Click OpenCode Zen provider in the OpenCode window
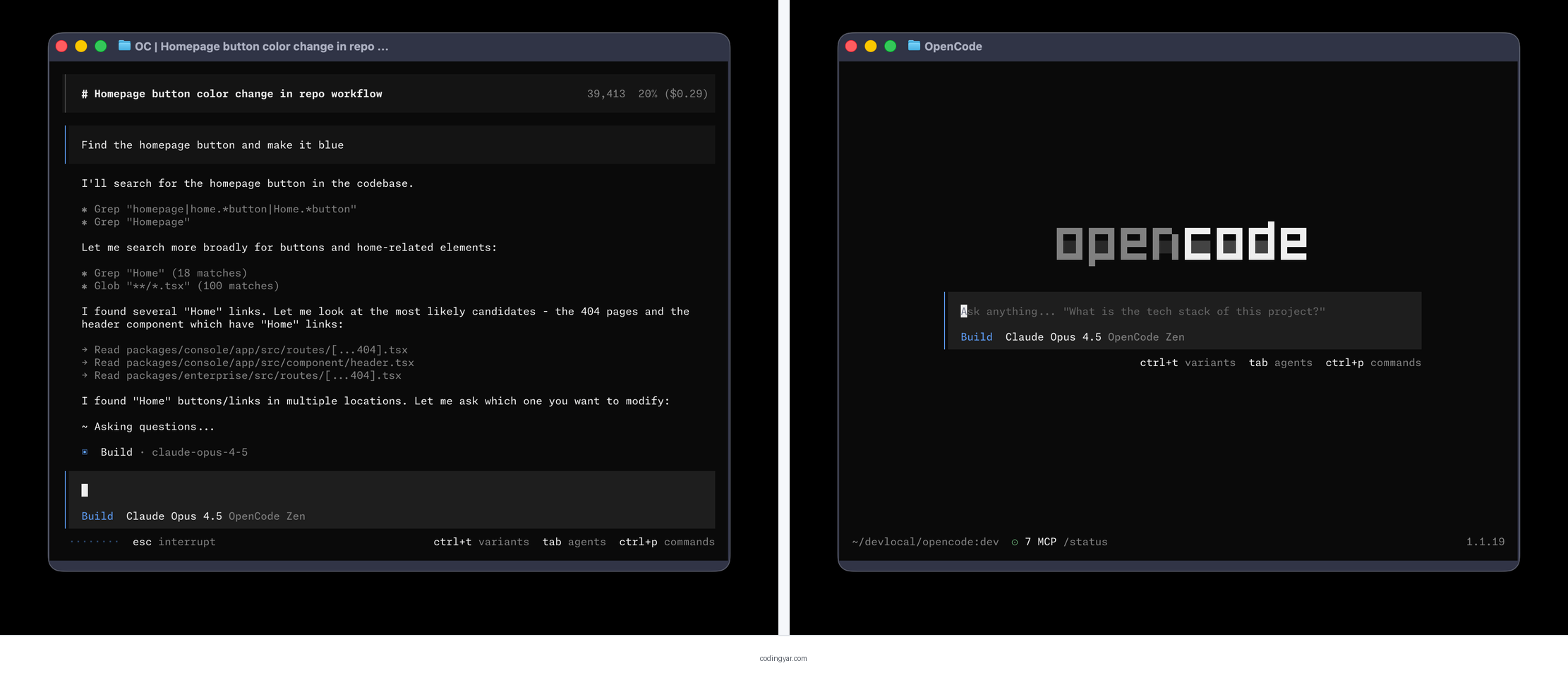 [1146, 337]
